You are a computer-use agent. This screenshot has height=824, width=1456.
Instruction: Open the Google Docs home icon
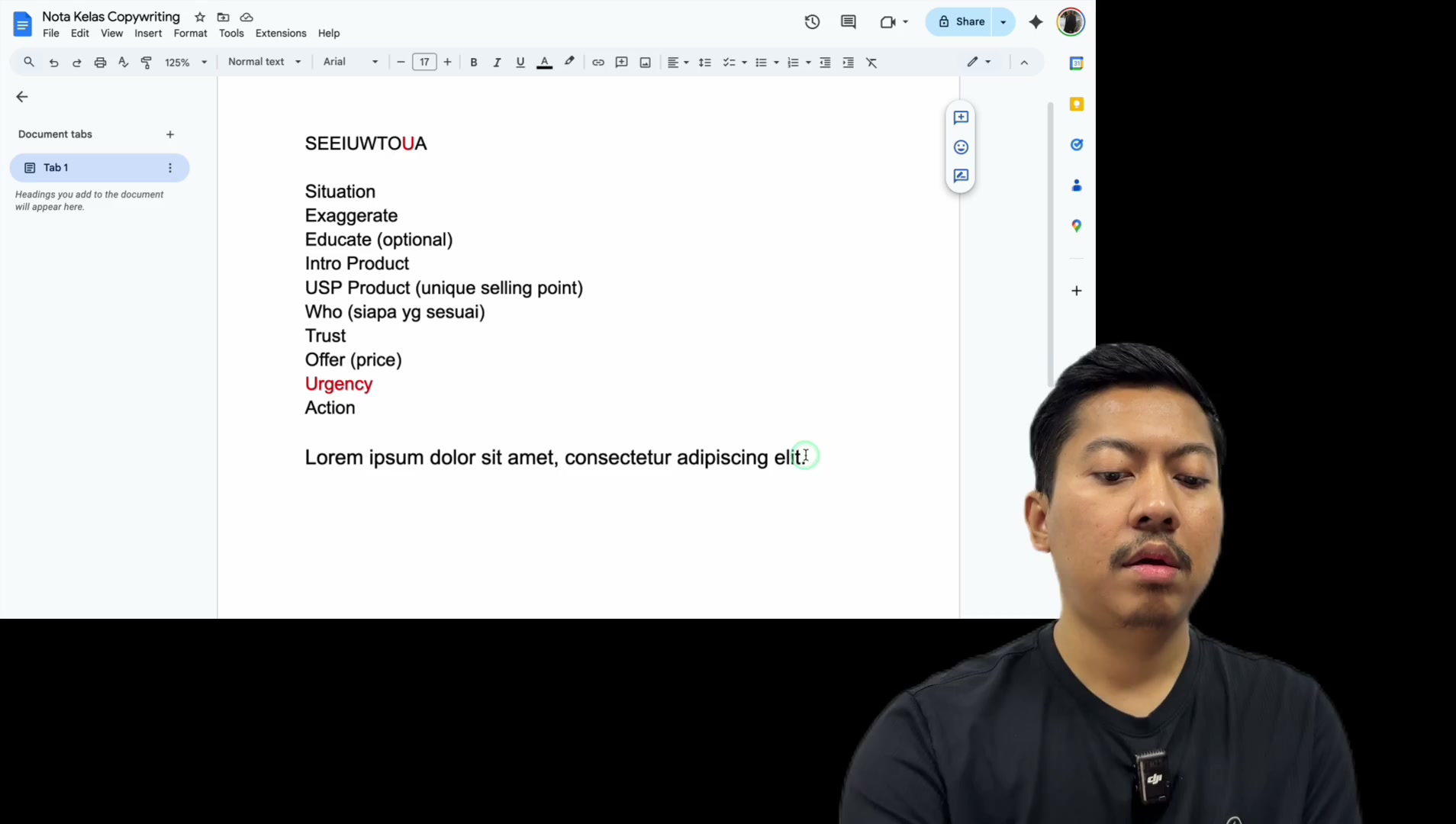(x=23, y=24)
